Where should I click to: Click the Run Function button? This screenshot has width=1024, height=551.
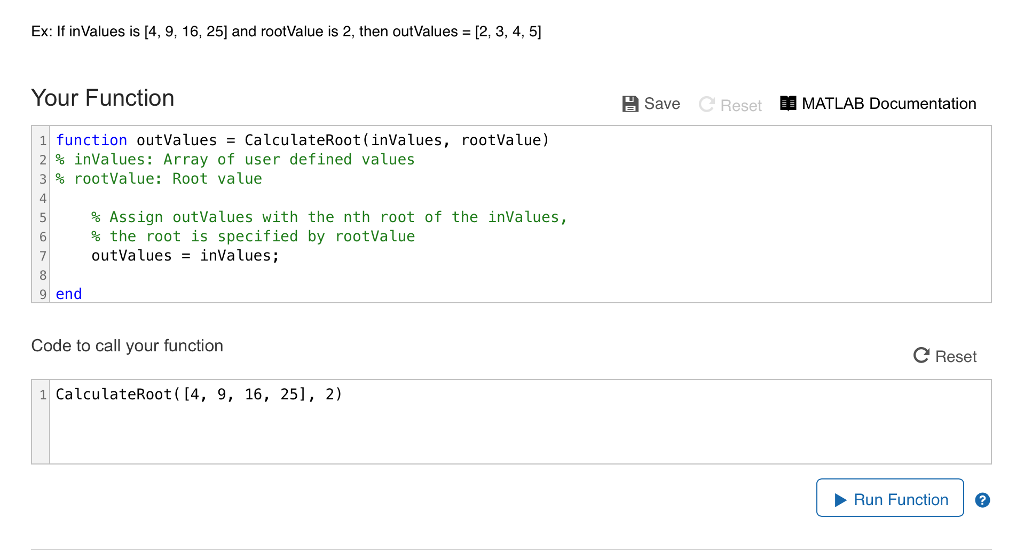coord(889,498)
